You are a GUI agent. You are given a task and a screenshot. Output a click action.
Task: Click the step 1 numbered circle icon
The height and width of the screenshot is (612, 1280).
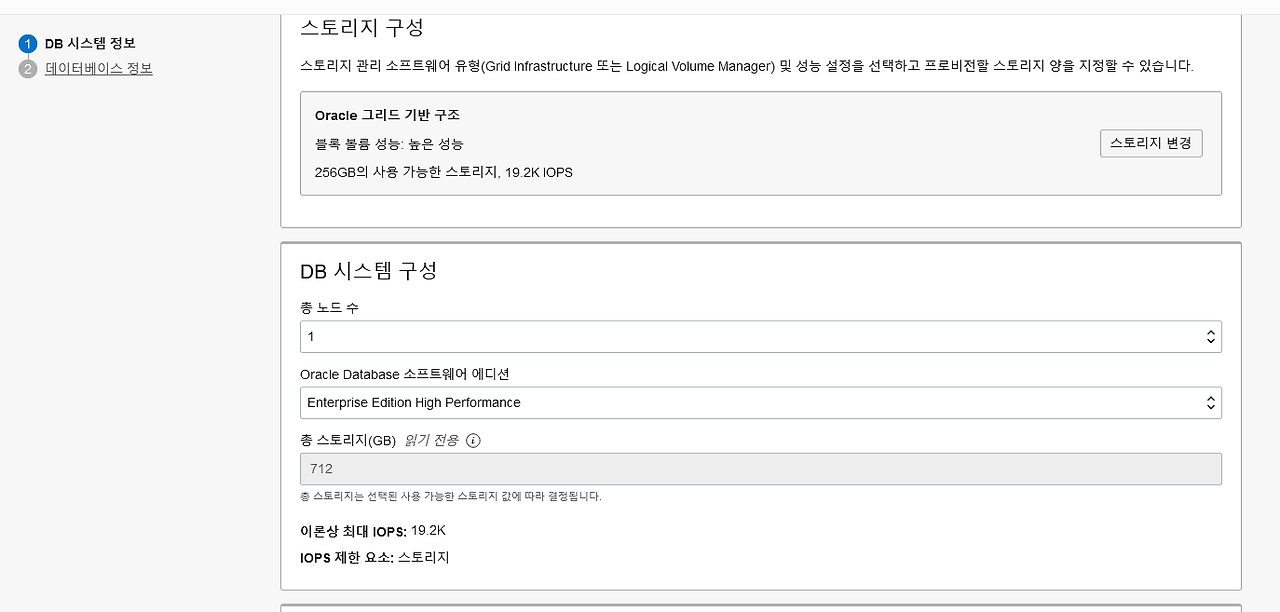28,44
